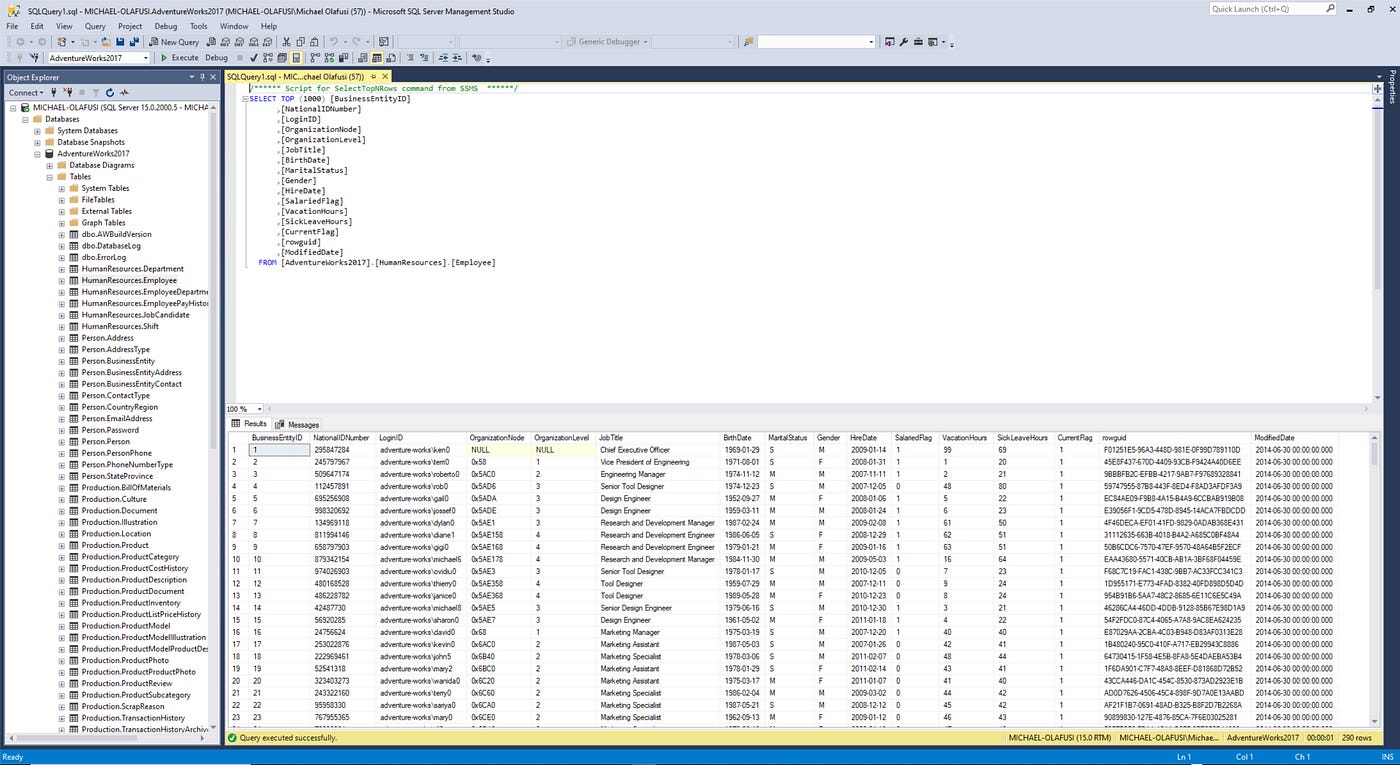Click the Display Estimated Execution Plan icon

[268, 58]
